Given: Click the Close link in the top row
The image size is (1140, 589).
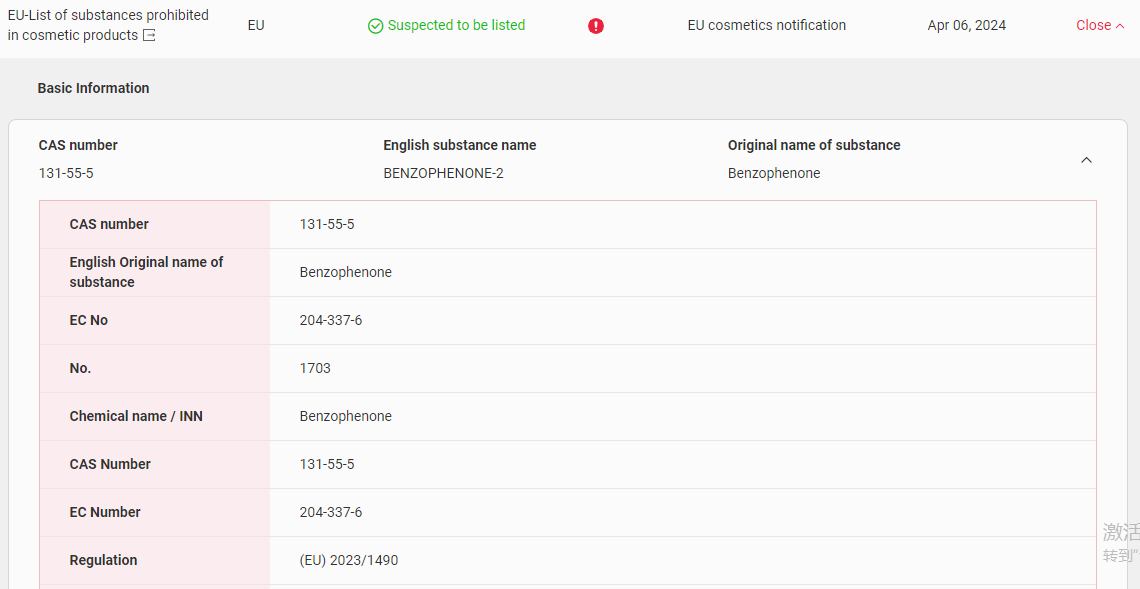Looking at the screenshot, I should (1093, 25).
